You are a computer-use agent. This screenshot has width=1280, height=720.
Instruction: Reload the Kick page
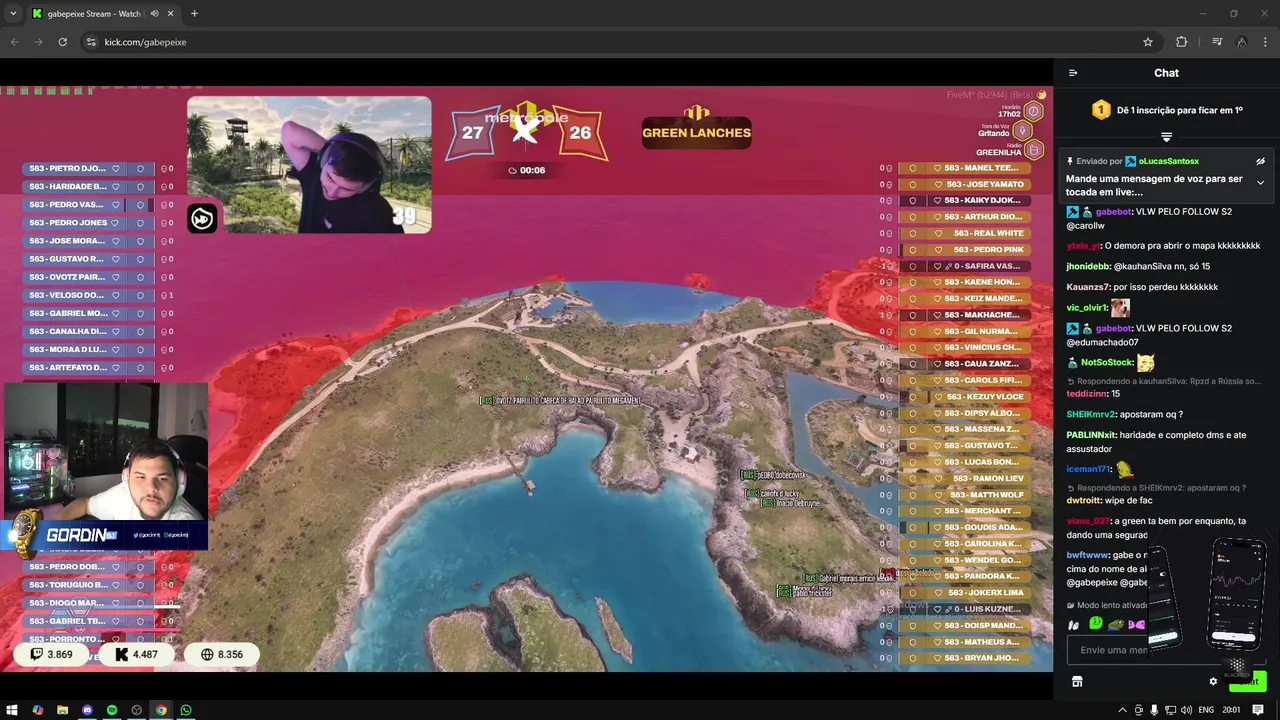62,42
